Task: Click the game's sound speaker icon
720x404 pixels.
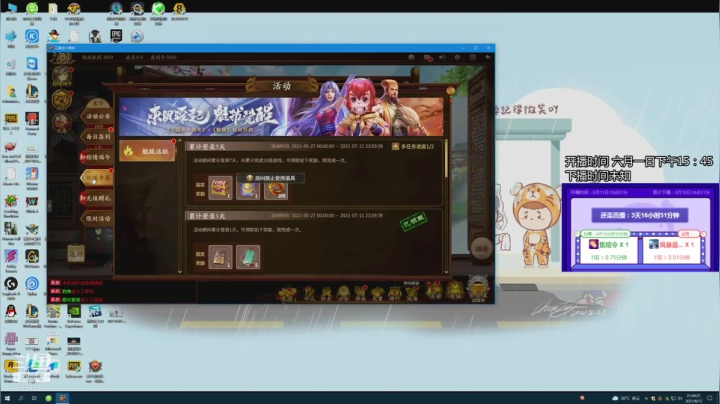Action: [442, 57]
